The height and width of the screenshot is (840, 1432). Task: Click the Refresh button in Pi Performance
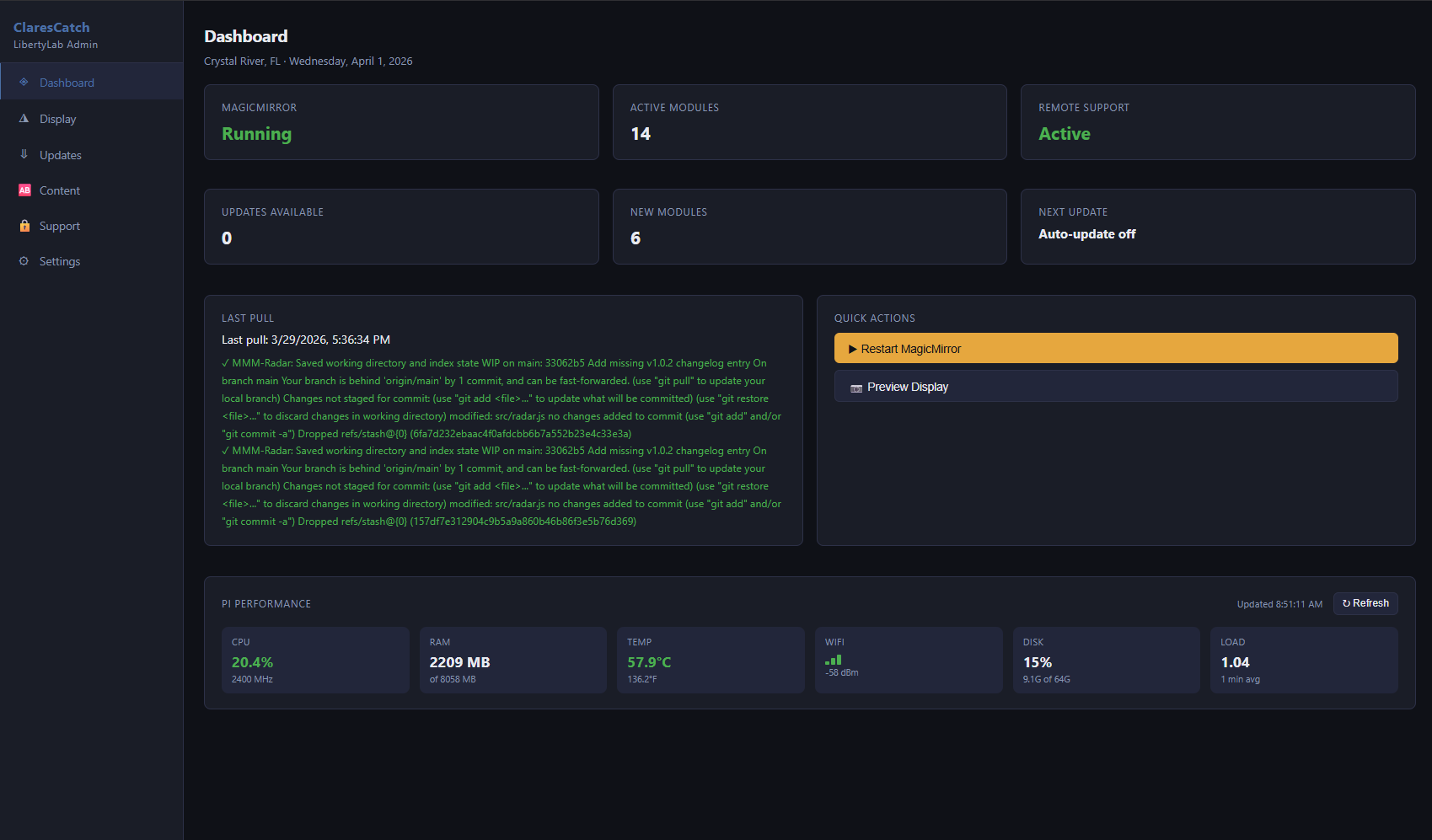(1365, 603)
